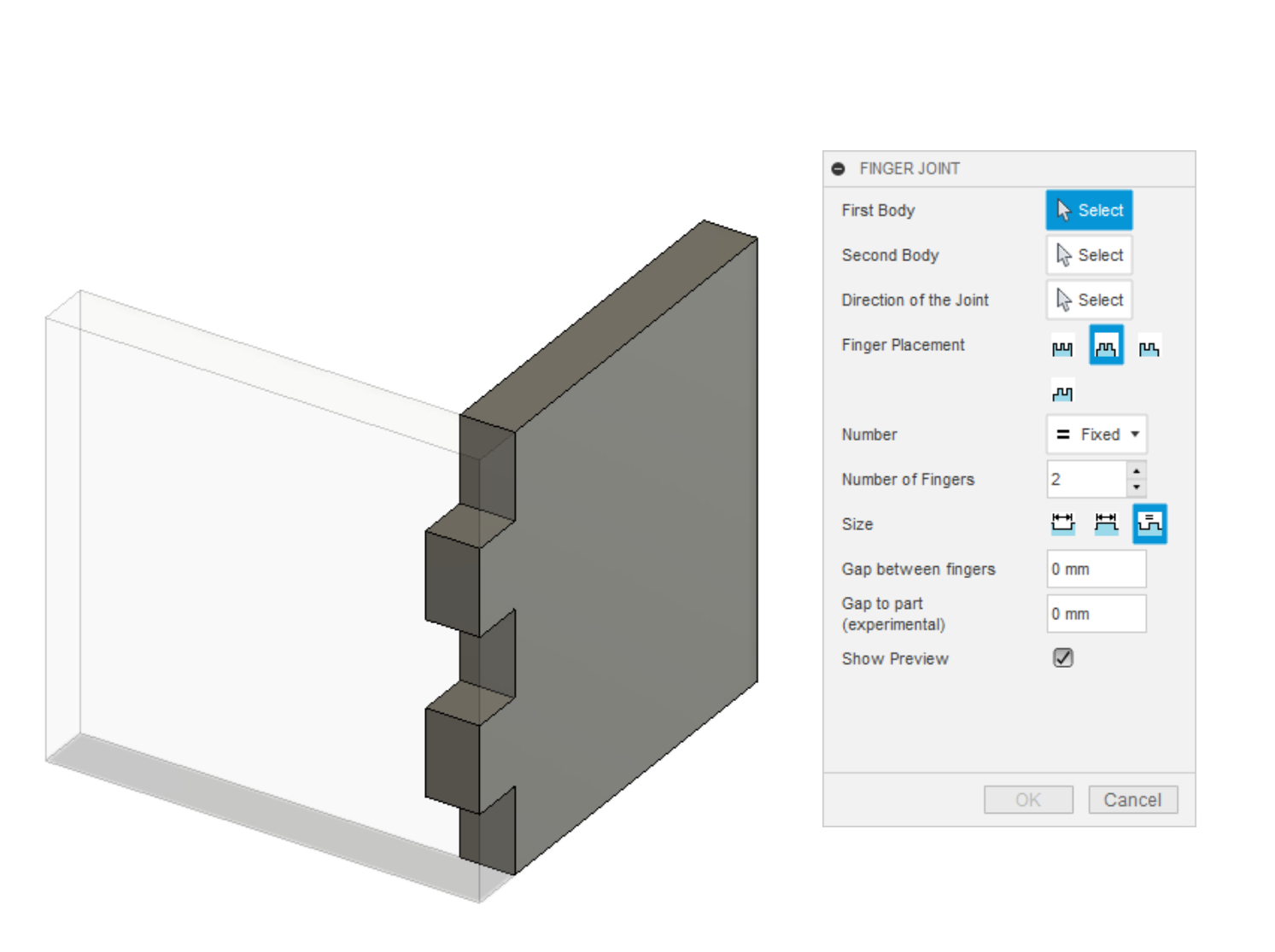Increase Number of Fingers with up arrow
This screenshot has width=1275, height=952.
[1136, 470]
